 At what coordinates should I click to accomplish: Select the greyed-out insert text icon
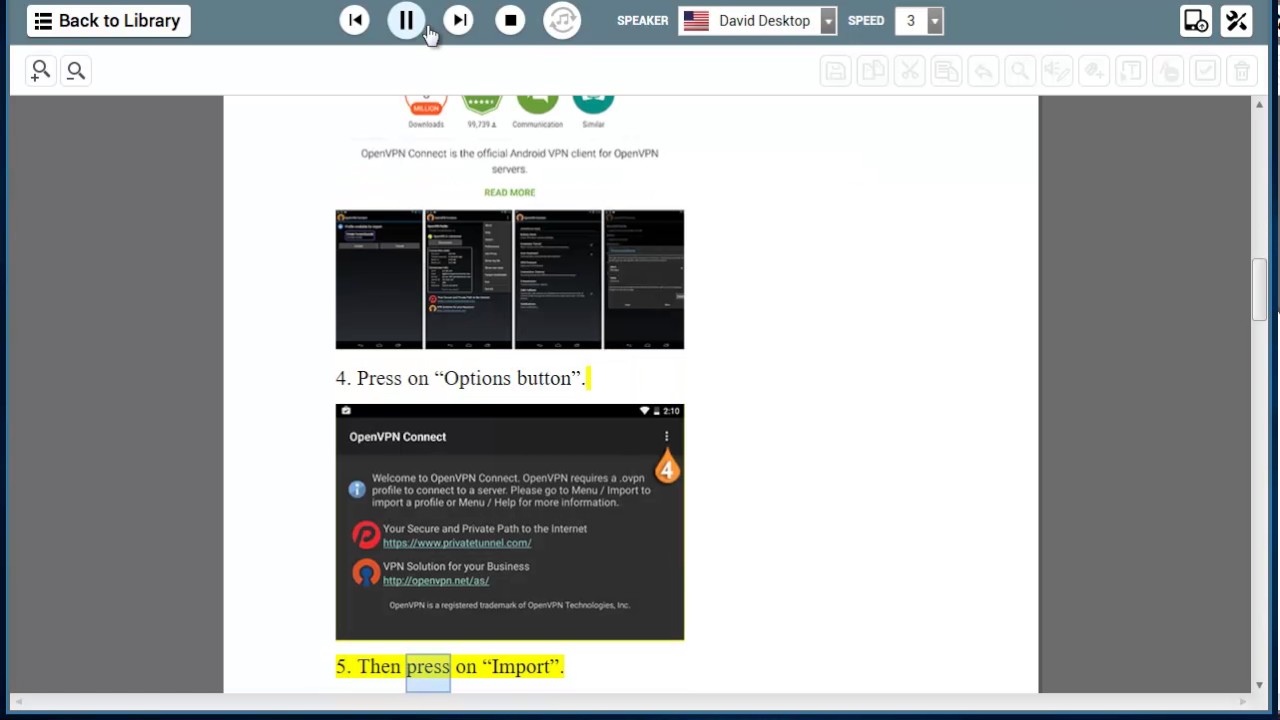point(1131,71)
